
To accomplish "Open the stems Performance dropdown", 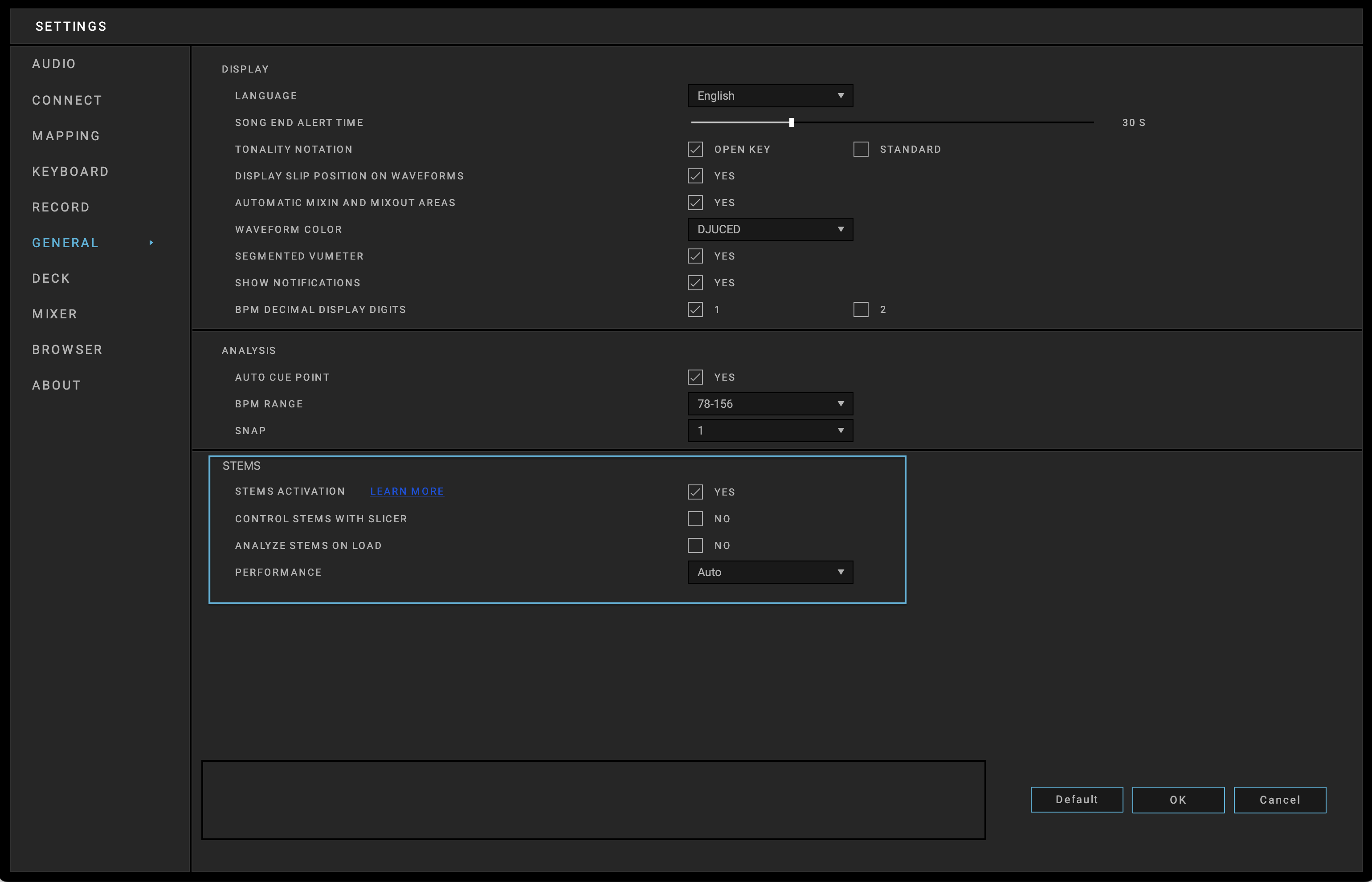I will (x=770, y=572).
